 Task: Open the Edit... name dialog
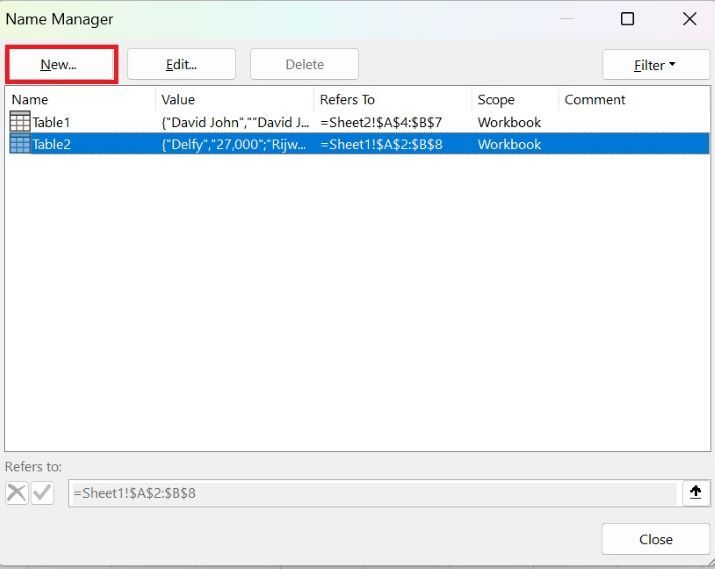181,64
